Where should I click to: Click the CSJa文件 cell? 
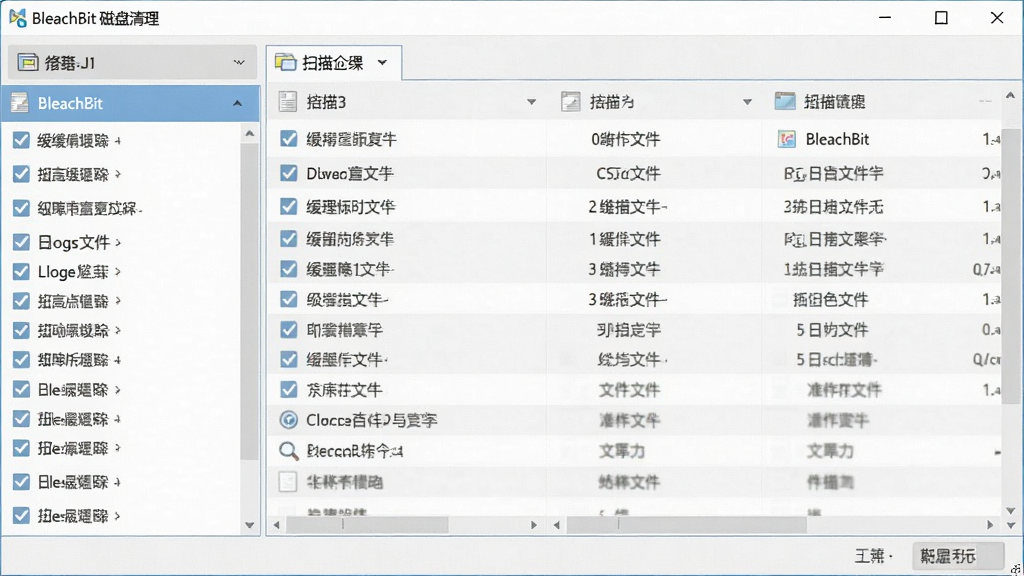pyautogui.click(x=628, y=173)
